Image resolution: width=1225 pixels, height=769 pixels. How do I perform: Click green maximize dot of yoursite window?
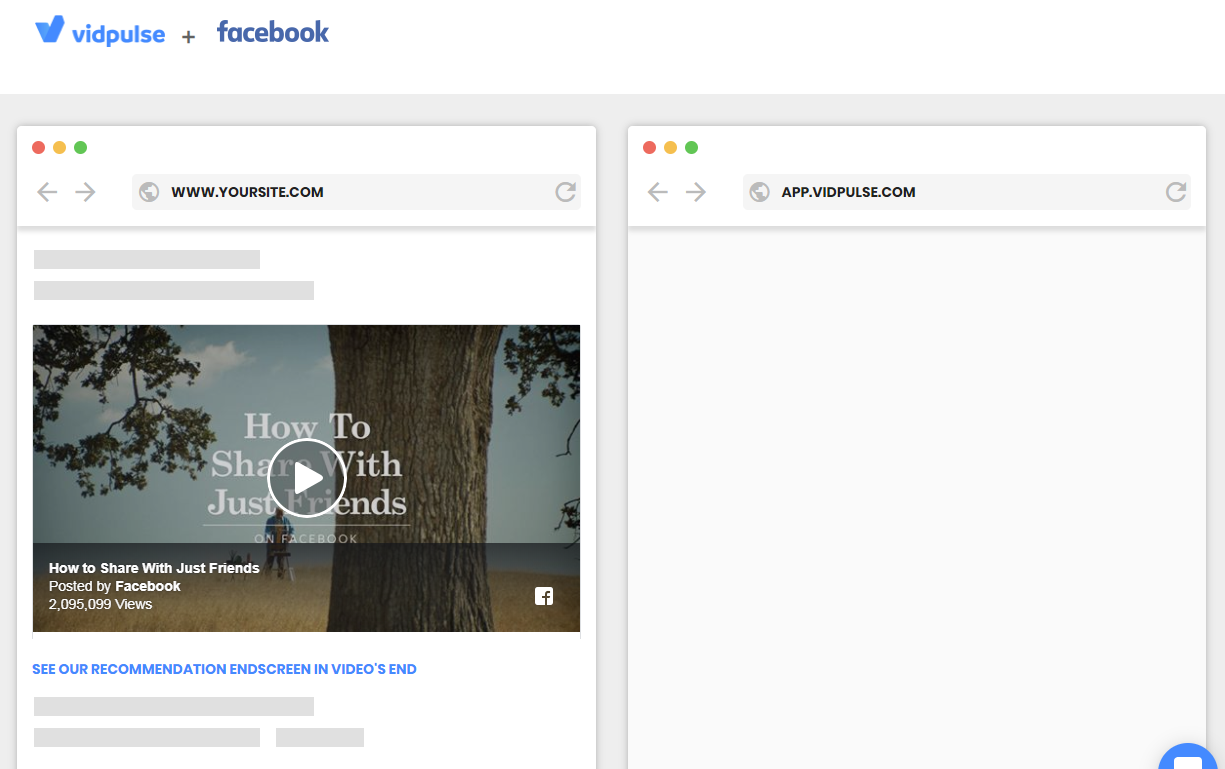81,148
